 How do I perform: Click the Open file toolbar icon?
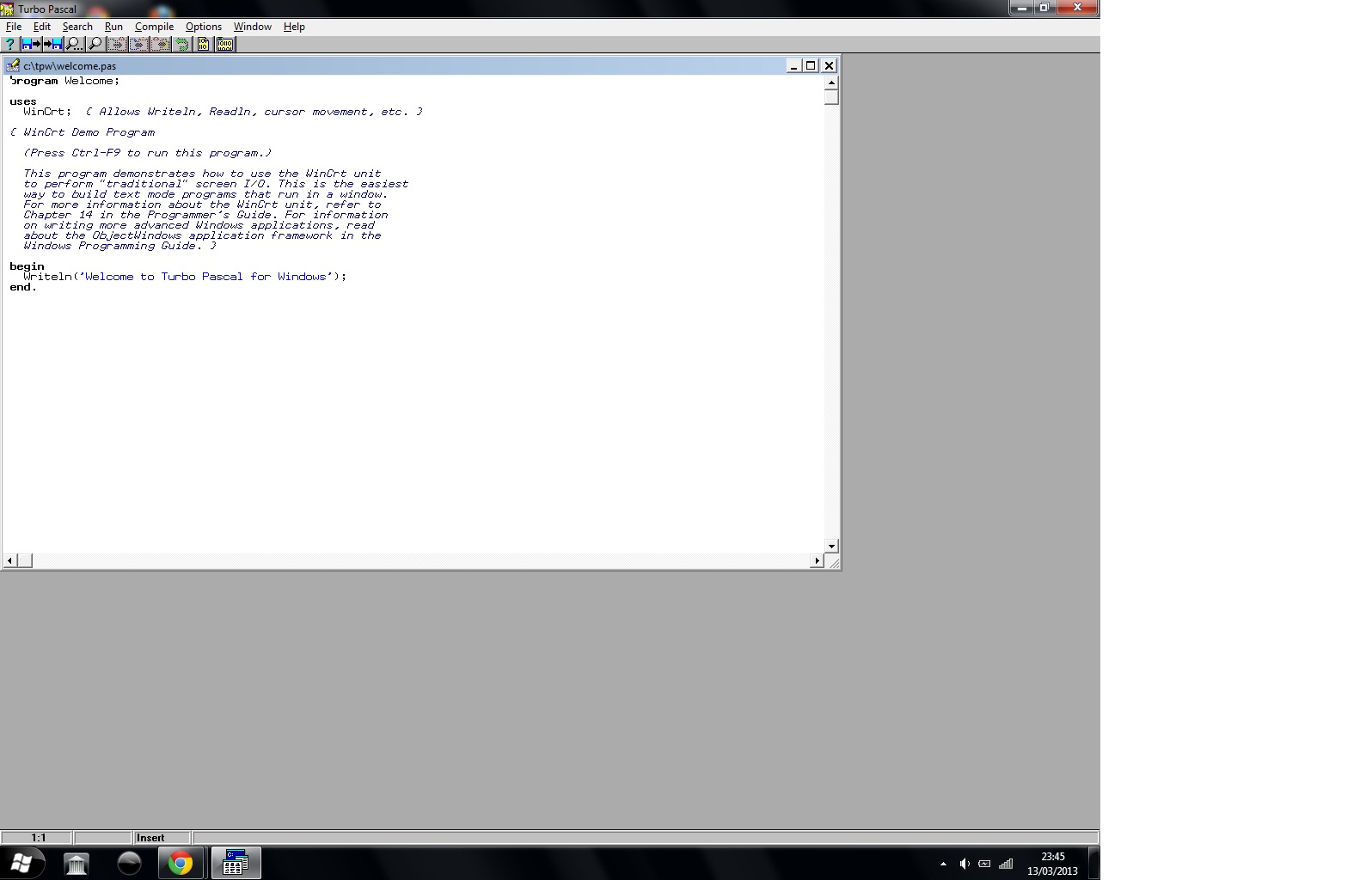(32, 44)
